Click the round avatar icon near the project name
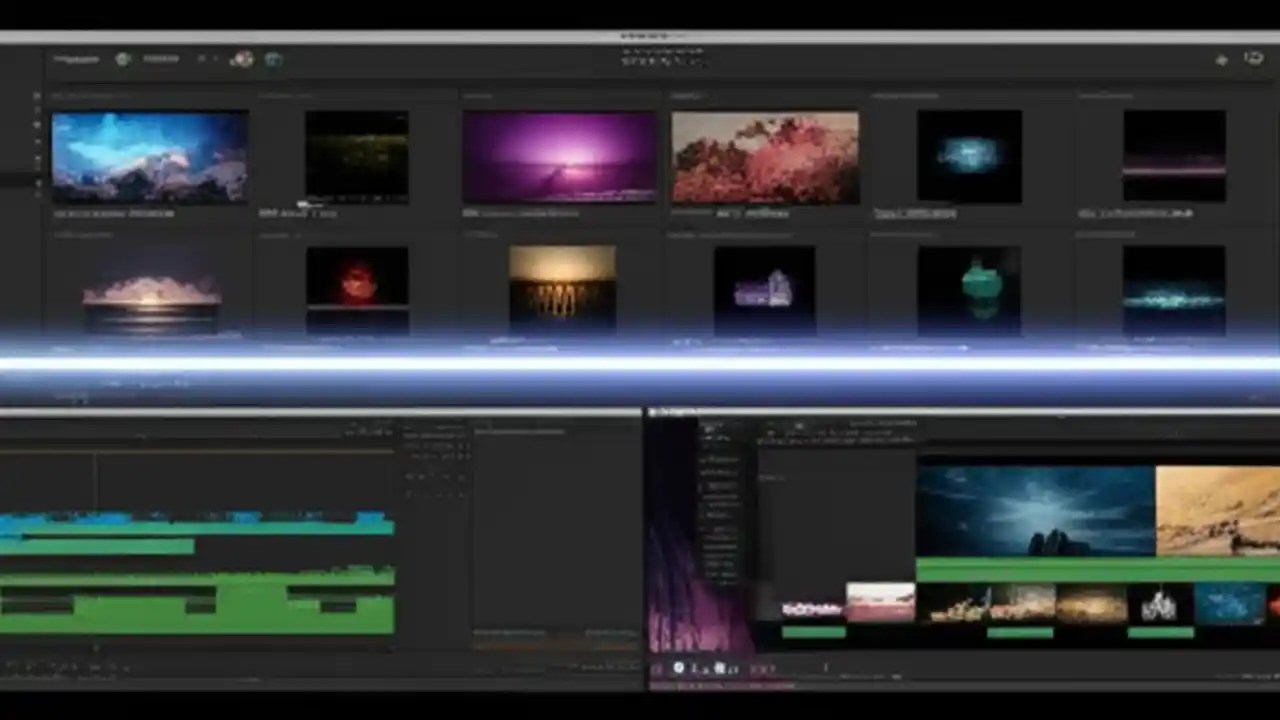 pyautogui.click(x=243, y=58)
